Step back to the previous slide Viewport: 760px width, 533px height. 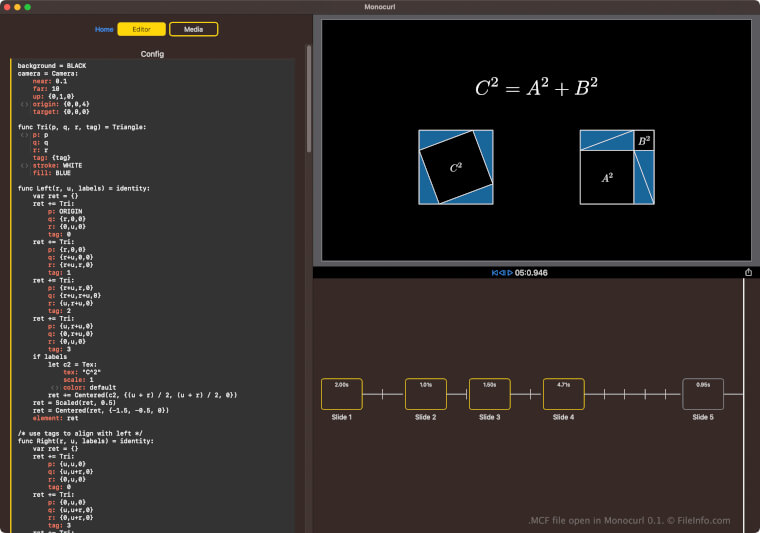(501, 272)
